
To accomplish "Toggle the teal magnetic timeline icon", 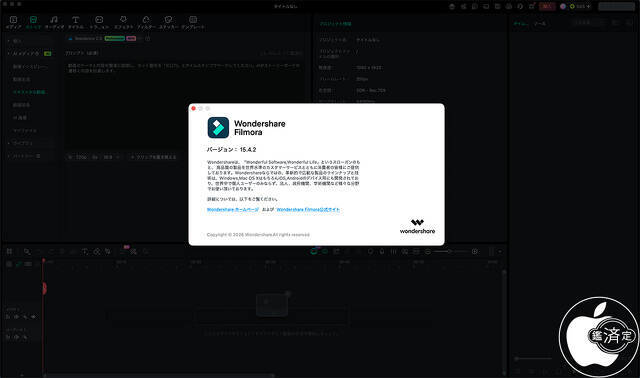I will [x=314, y=251].
